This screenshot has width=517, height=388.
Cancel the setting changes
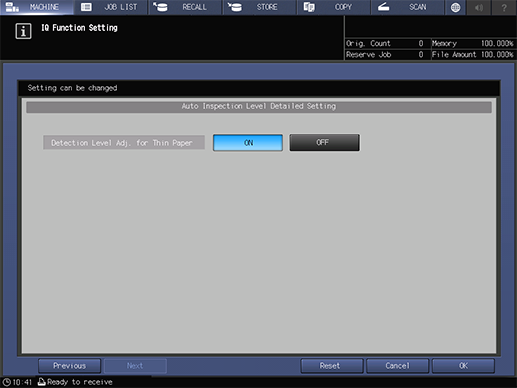coord(397,366)
